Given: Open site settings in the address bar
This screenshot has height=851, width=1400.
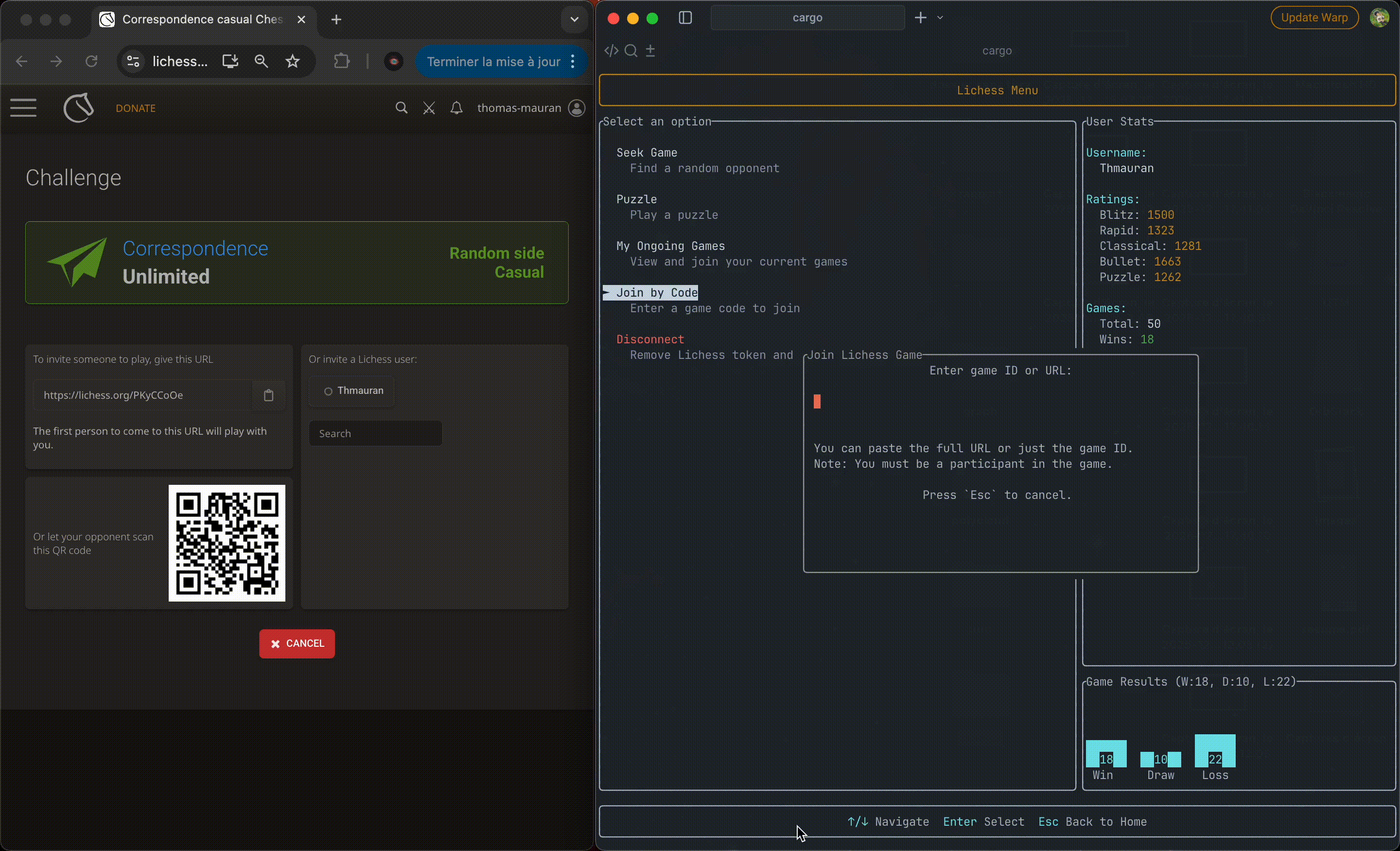Looking at the screenshot, I should point(132,61).
